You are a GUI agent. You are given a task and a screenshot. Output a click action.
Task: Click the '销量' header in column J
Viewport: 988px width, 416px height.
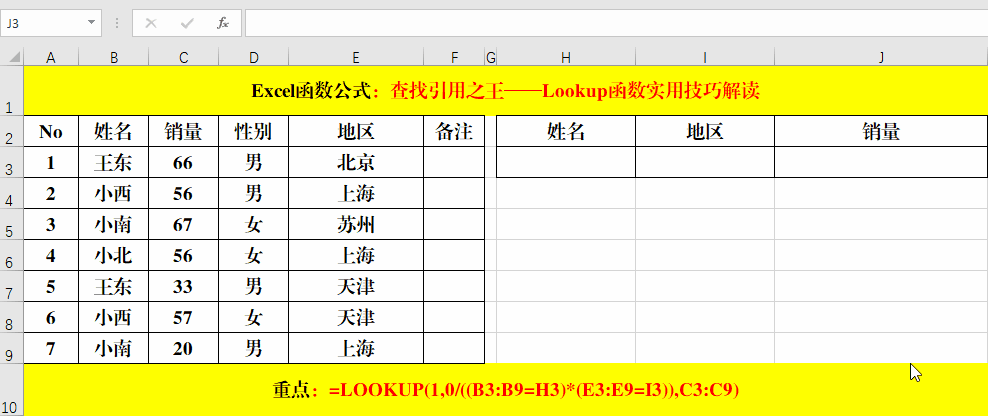[881, 131]
